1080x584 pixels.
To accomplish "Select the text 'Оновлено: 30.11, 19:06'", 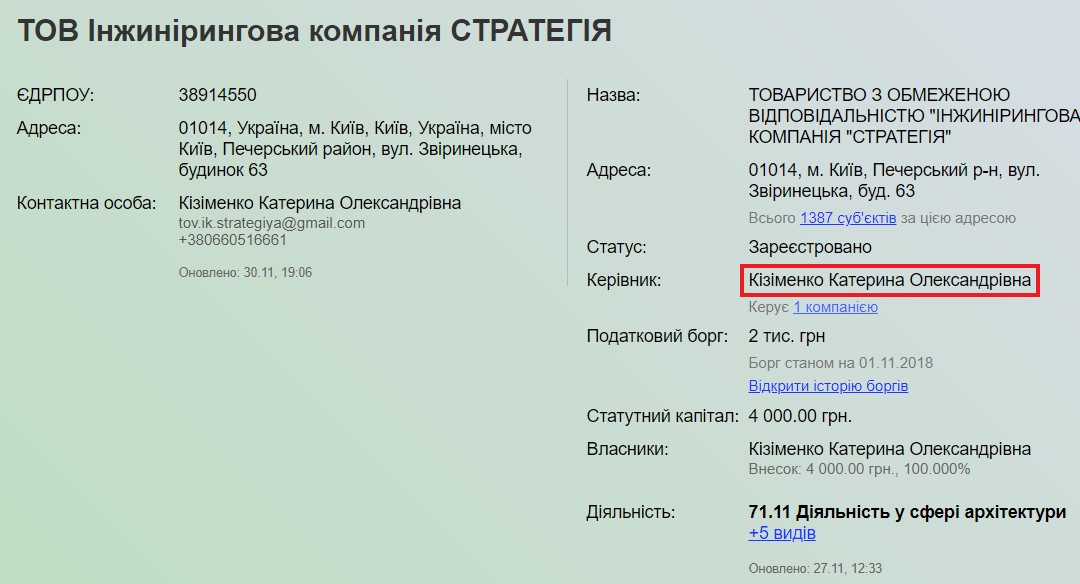I will point(245,273).
